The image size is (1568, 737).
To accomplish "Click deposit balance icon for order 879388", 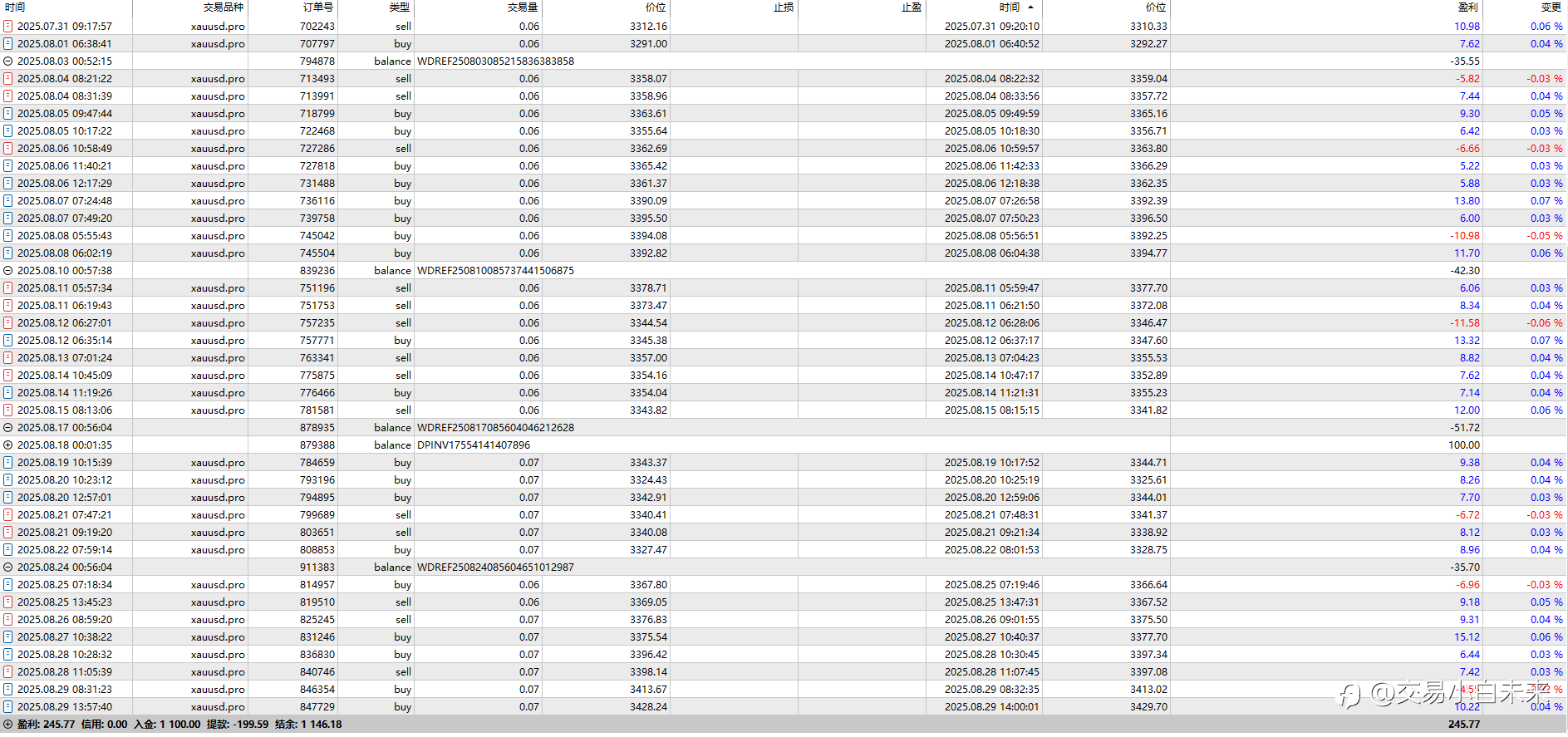I will tap(8, 445).
